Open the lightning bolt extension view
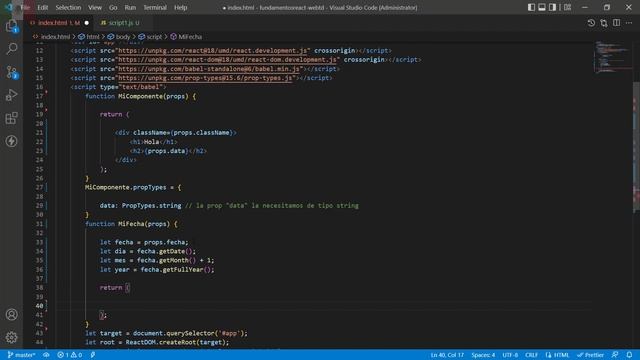The height and width of the screenshot is (360, 640). 11,141
